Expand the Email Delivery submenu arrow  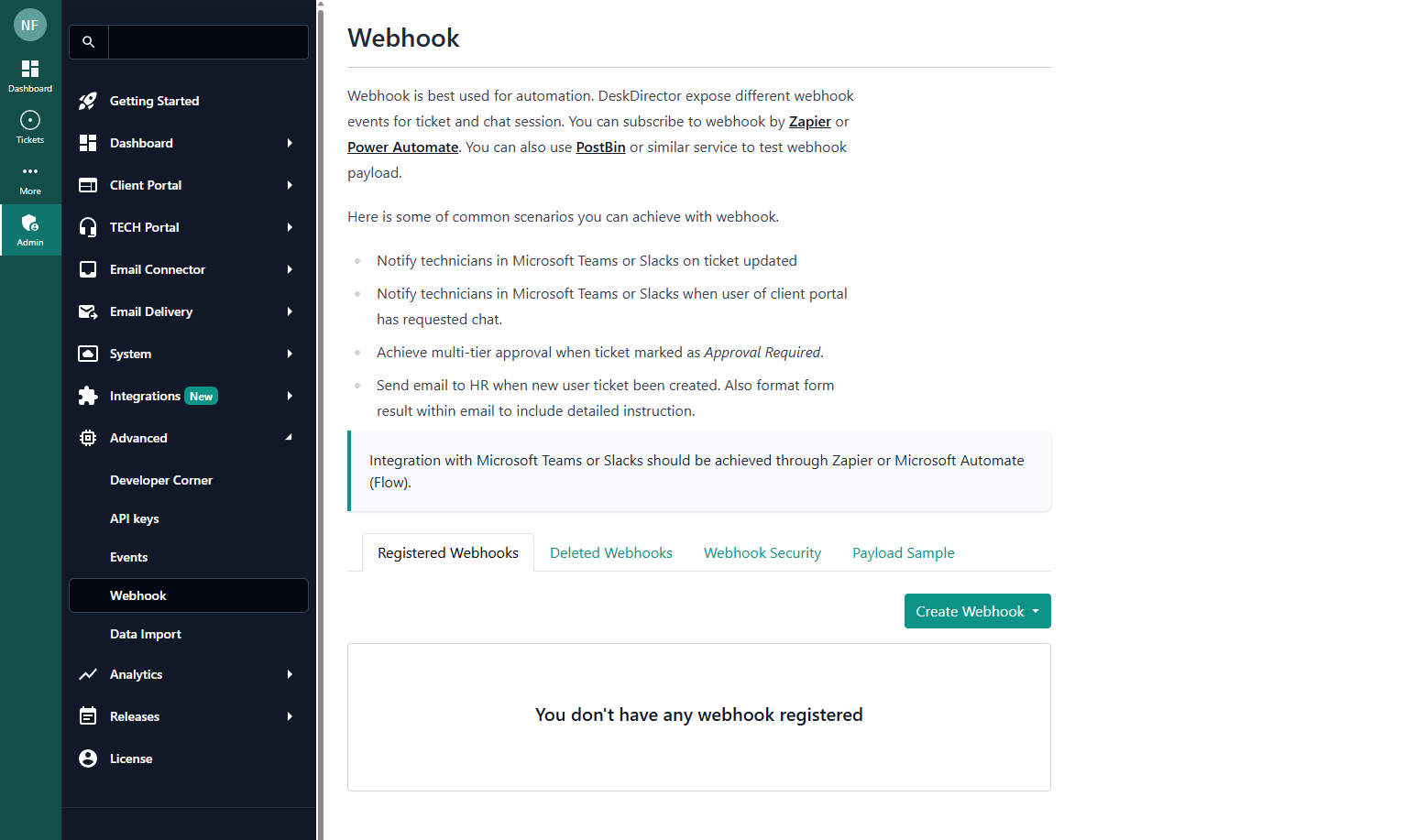pos(290,311)
